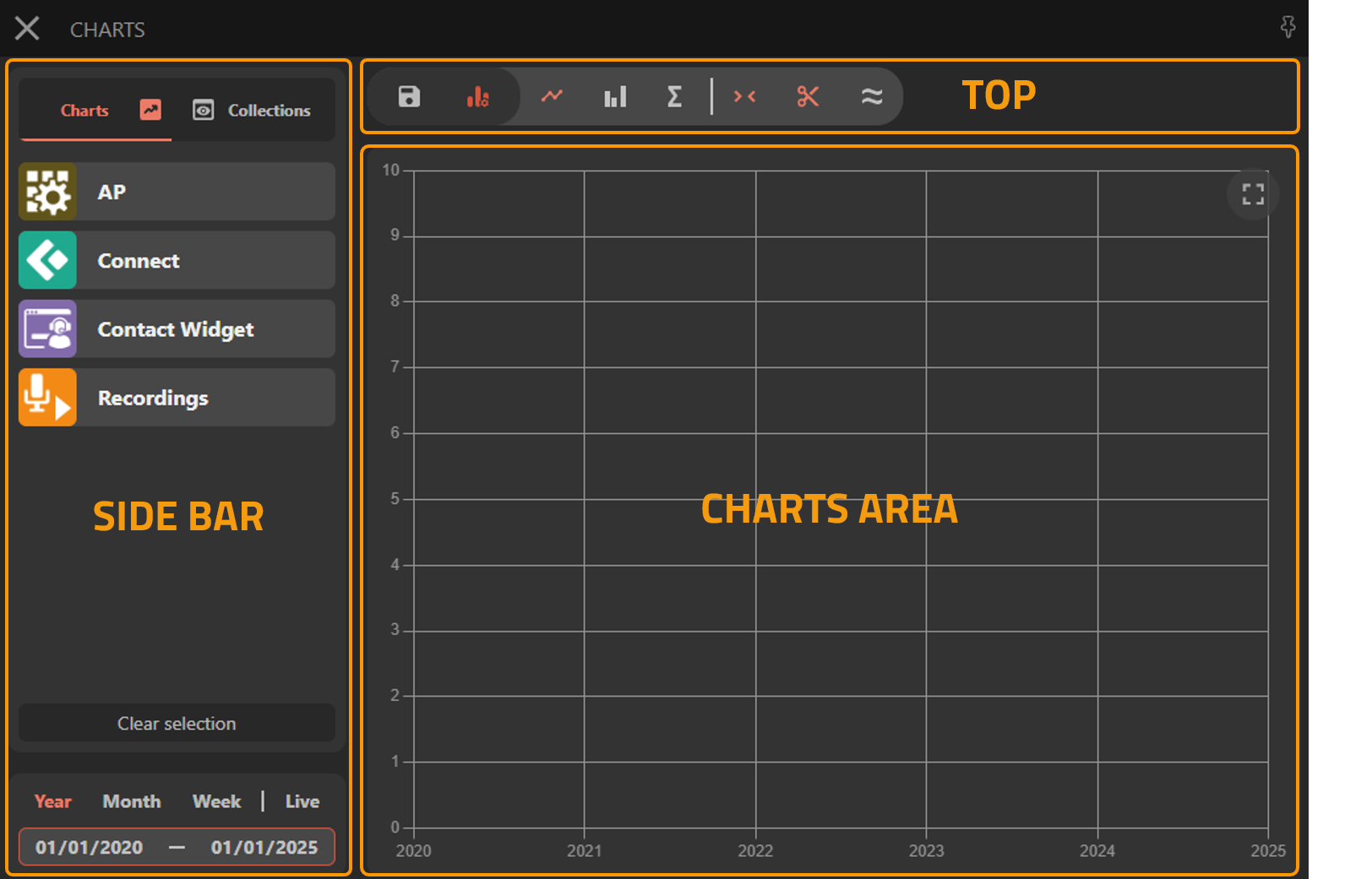This screenshot has height=879, width=1372.
Task: Expand the AP chart category
Action: pyautogui.click(x=177, y=192)
